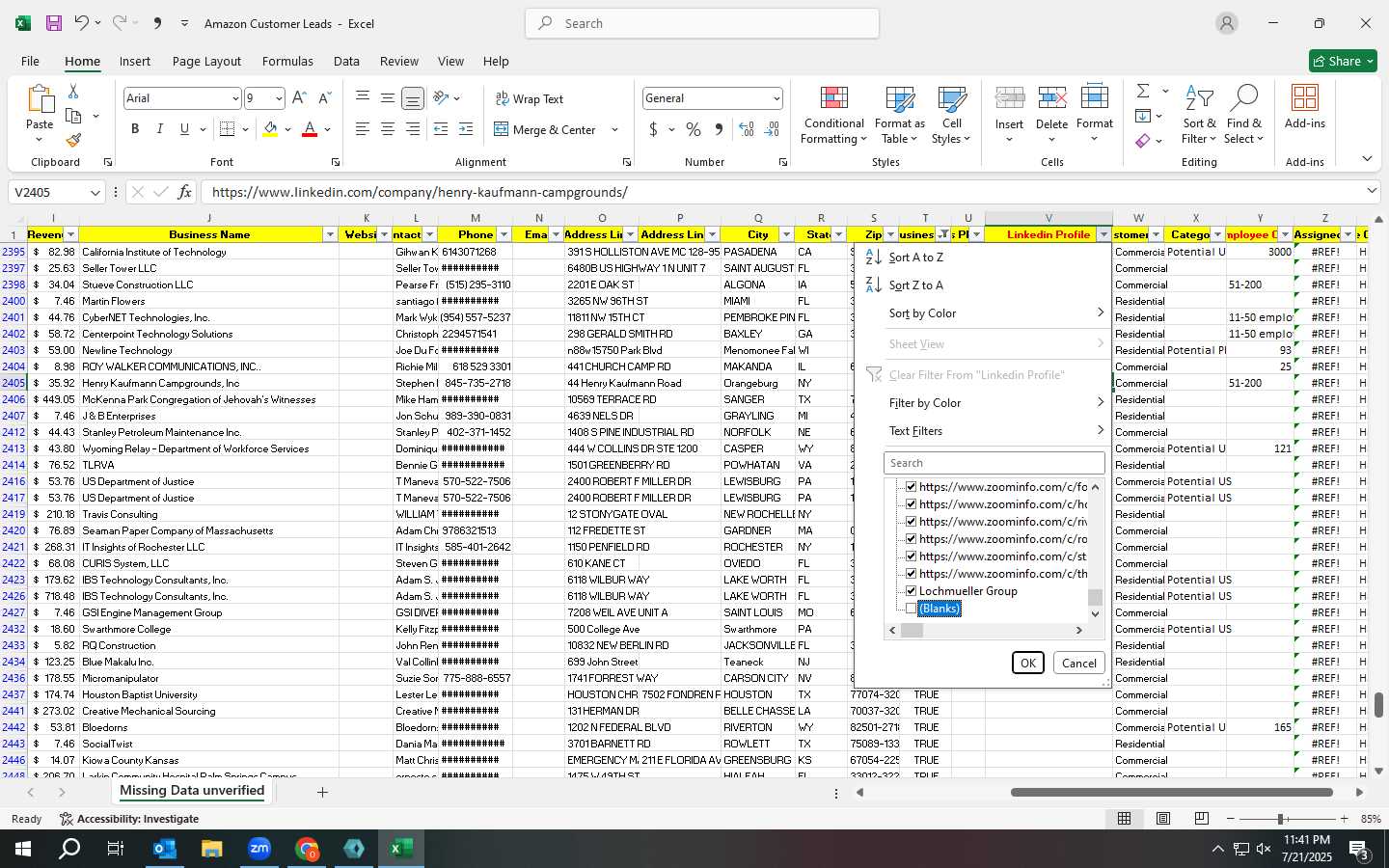Click in the filter Search box

pyautogui.click(x=994, y=463)
